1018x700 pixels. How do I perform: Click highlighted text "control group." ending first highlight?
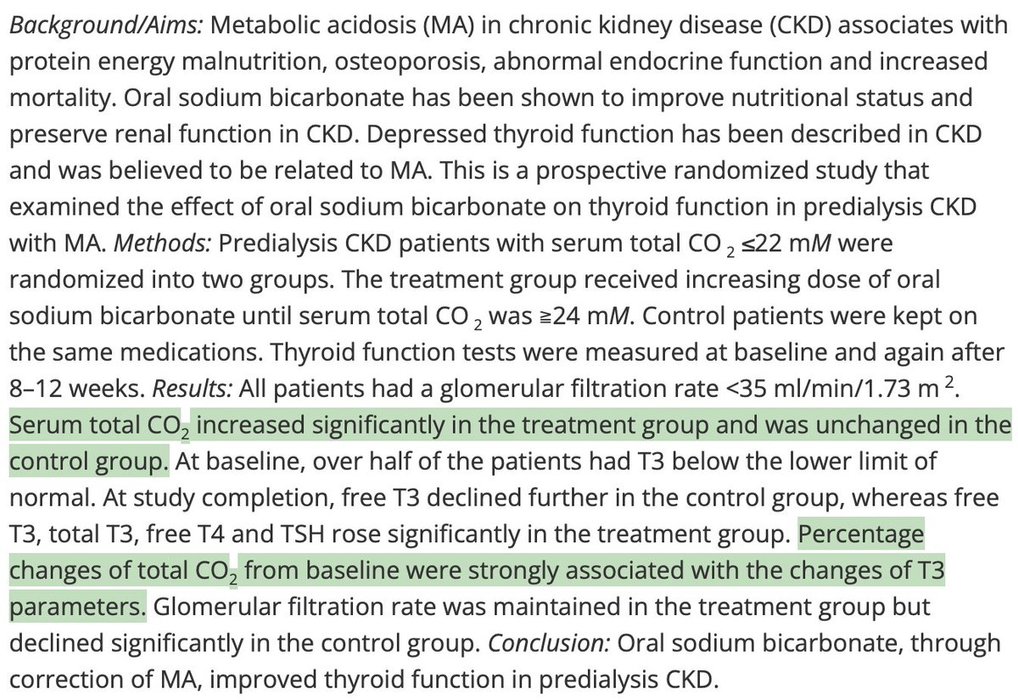tap(89, 462)
